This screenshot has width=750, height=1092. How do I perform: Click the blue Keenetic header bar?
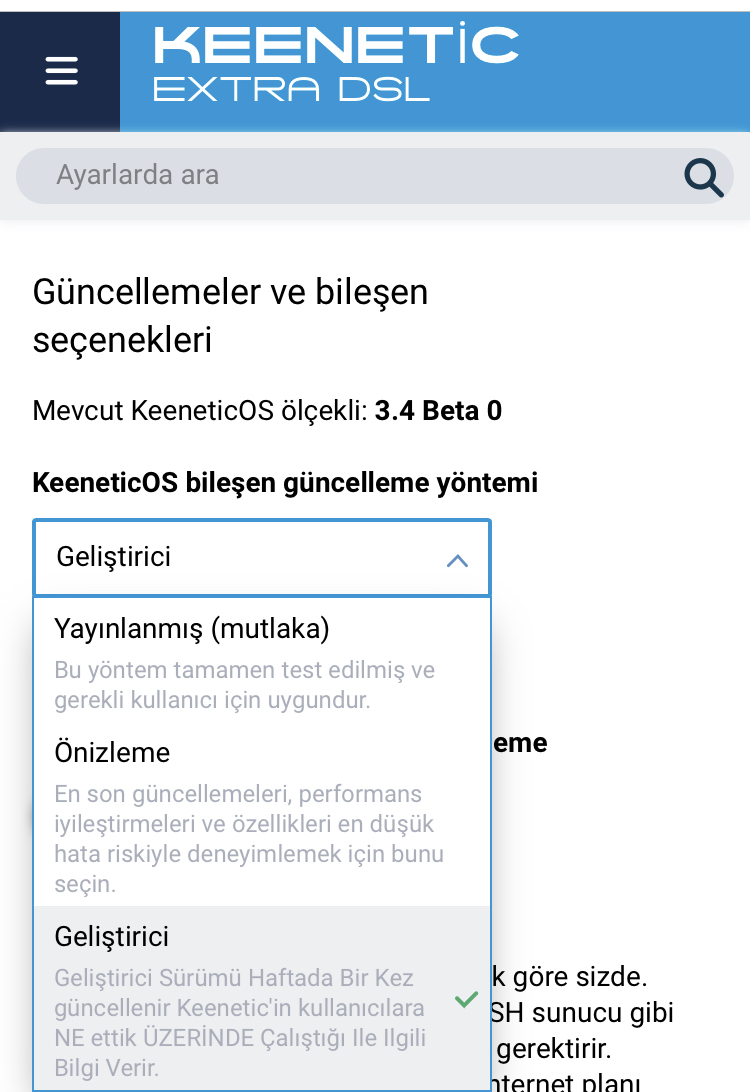coord(435,71)
